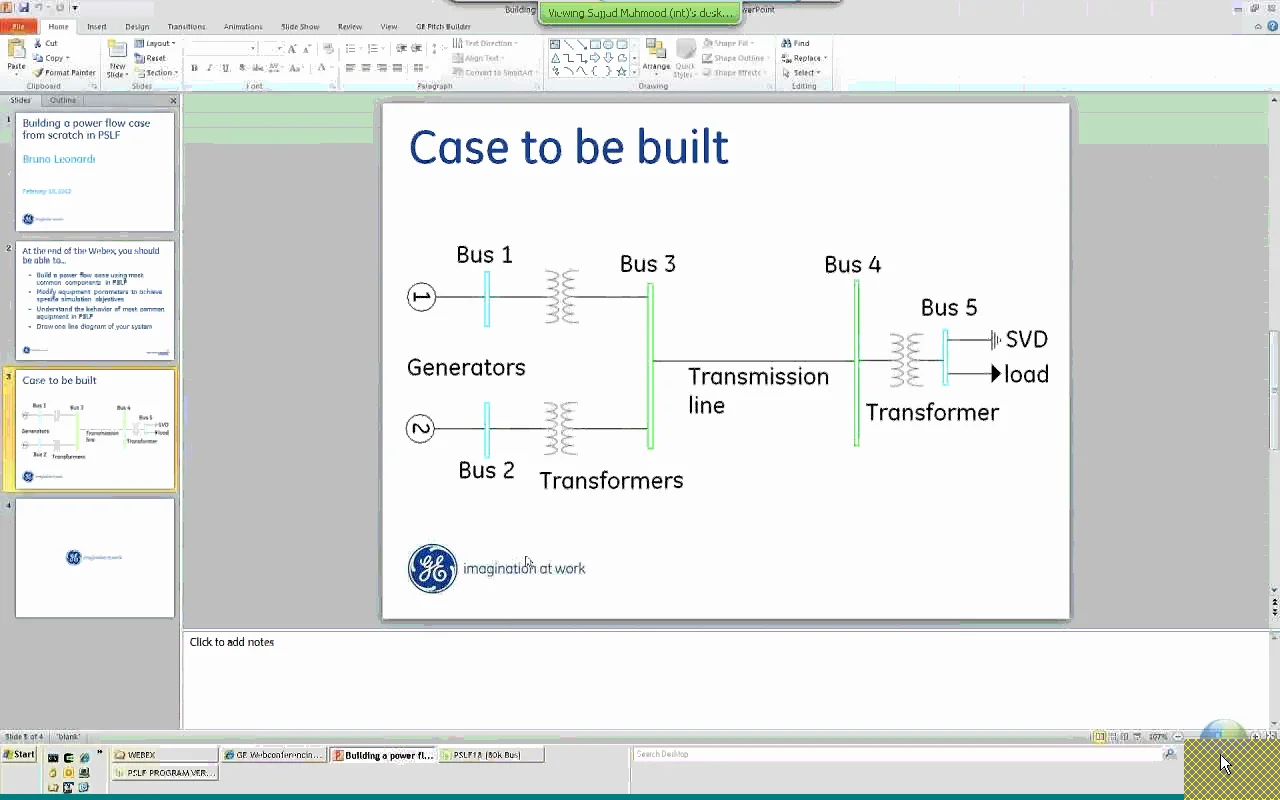Save the presentation from quick access toolbar
The image size is (1280, 800).
24,8
